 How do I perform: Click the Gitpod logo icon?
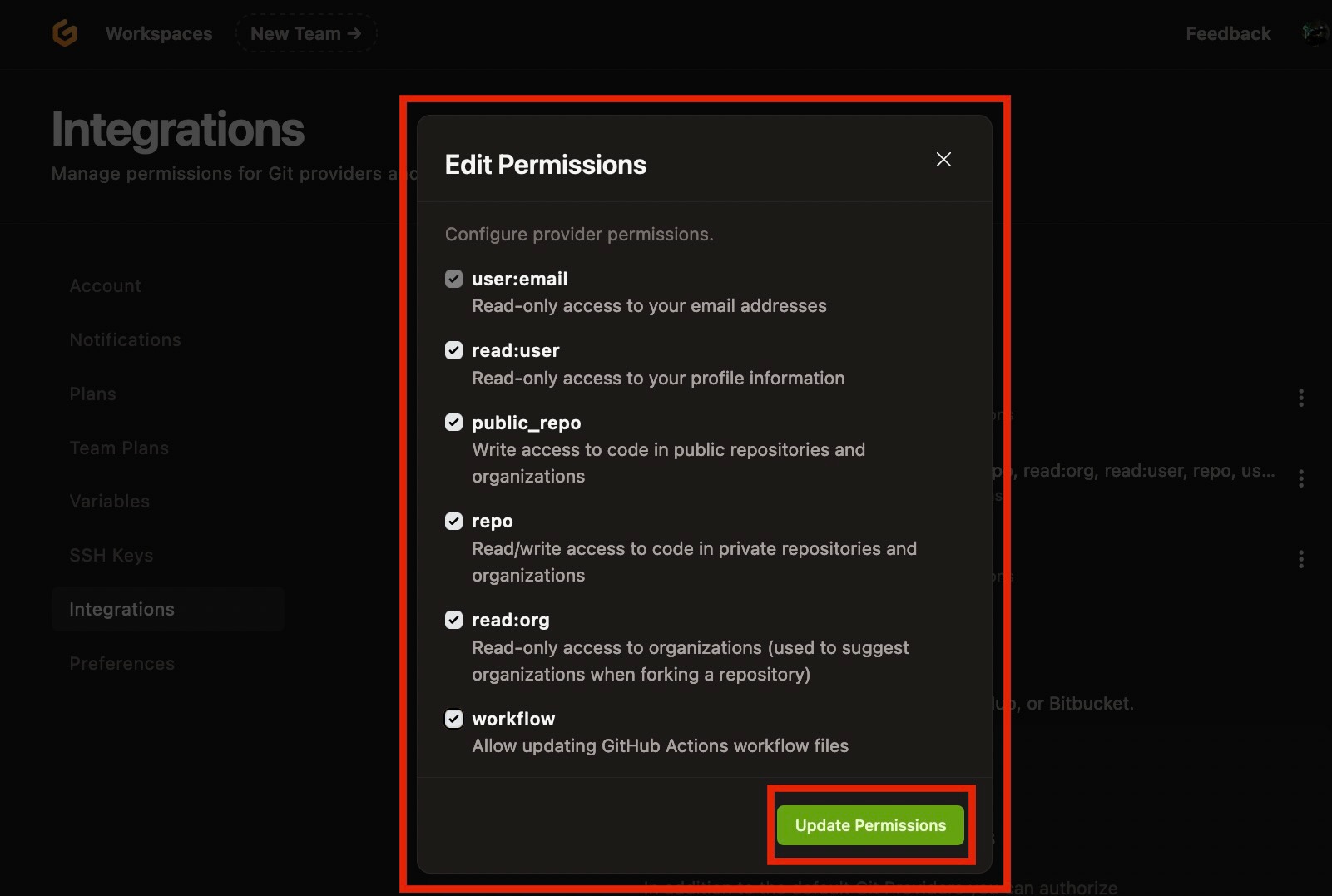click(x=65, y=33)
